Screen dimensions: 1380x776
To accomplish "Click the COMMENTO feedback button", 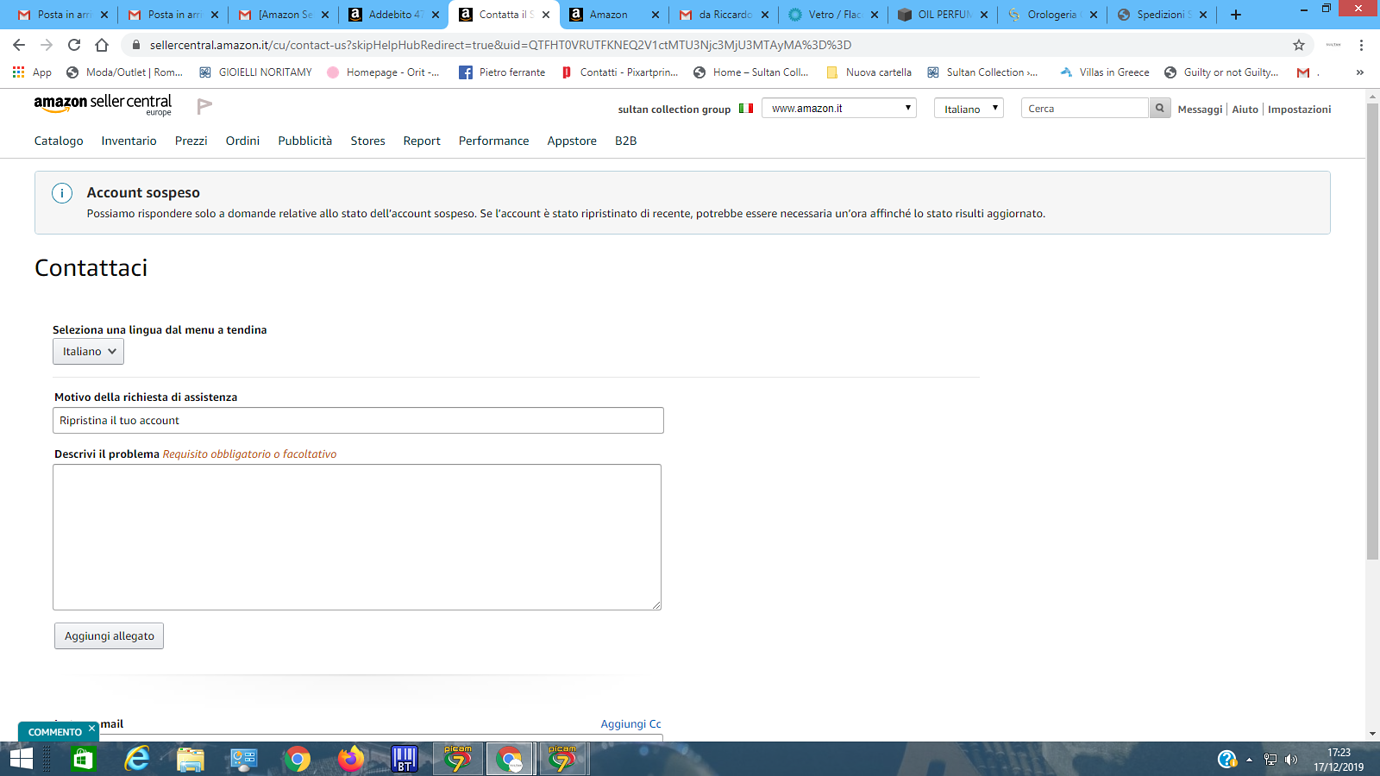I will pos(55,732).
